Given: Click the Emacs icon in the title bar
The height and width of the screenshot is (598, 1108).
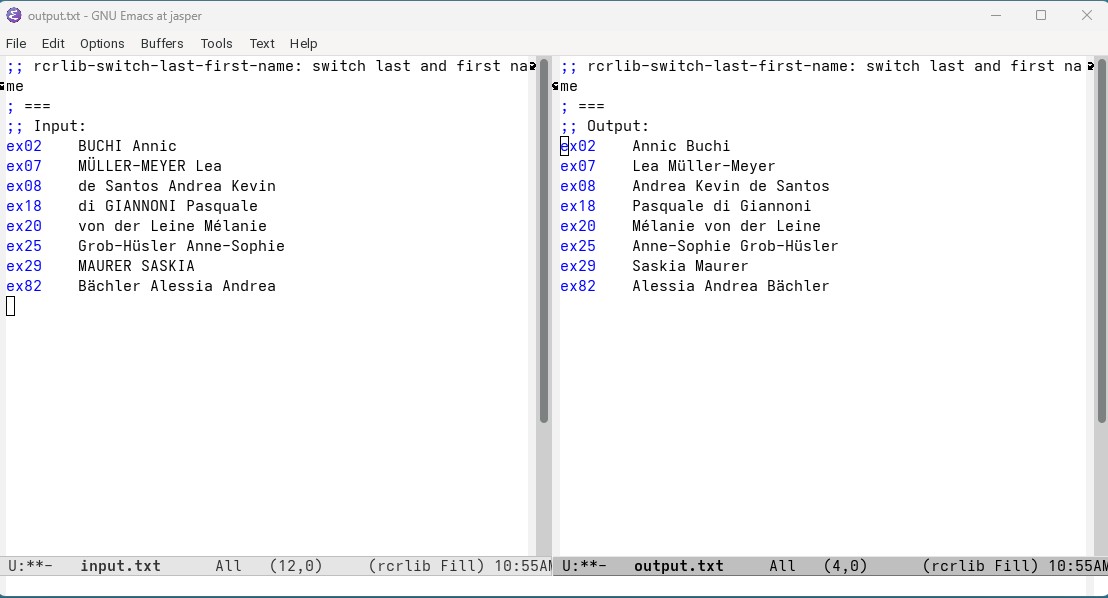Looking at the screenshot, I should [x=13, y=15].
